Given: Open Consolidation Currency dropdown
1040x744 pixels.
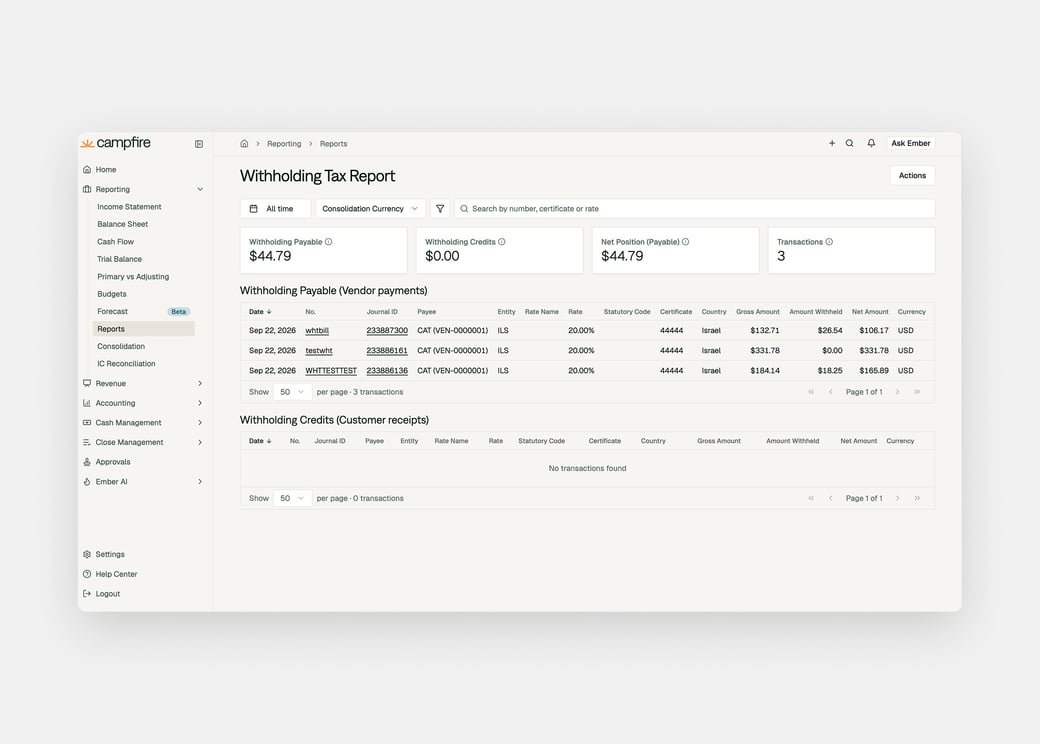Looking at the screenshot, I should [370, 208].
